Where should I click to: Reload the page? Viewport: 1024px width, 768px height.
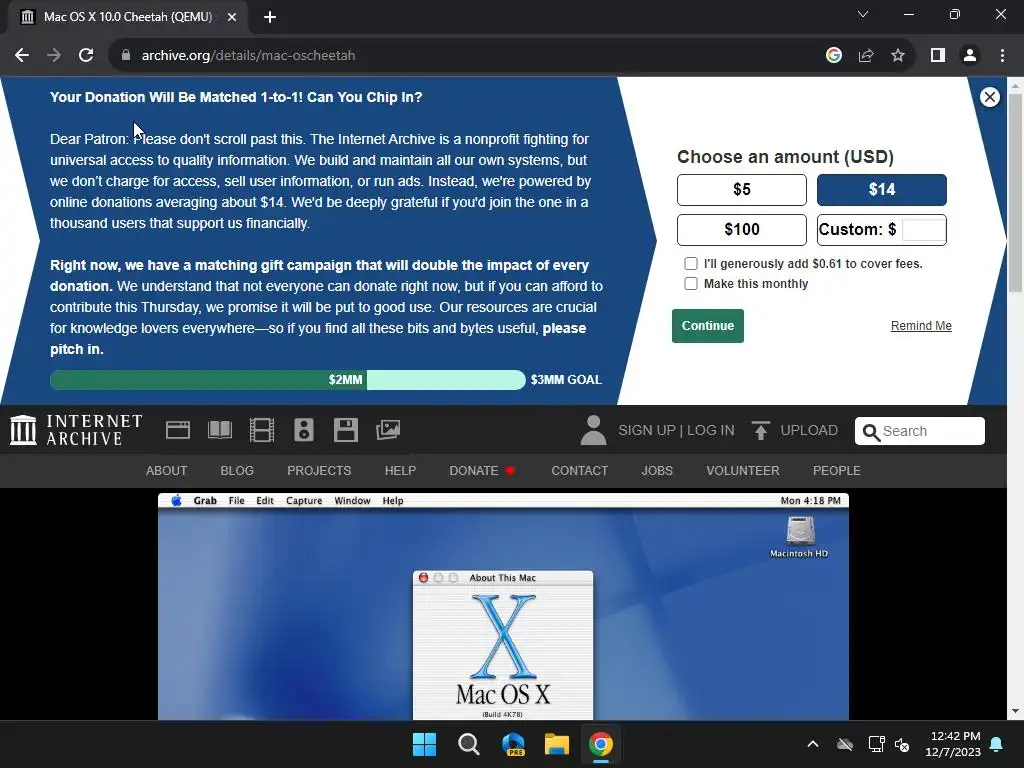pos(86,56)
